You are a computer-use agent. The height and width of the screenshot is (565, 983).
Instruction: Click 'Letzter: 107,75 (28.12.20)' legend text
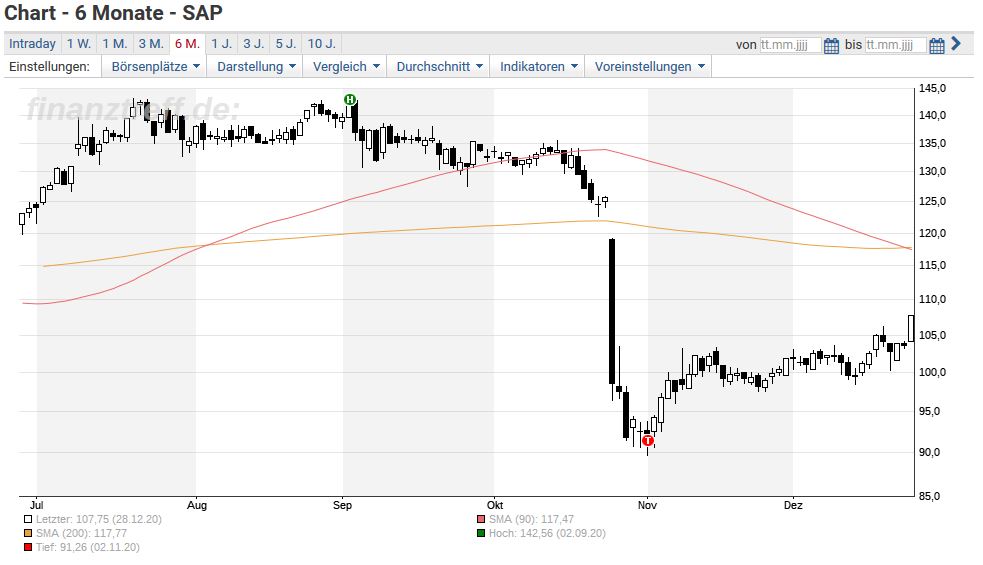pyautogui.click(x=98, y=519)
